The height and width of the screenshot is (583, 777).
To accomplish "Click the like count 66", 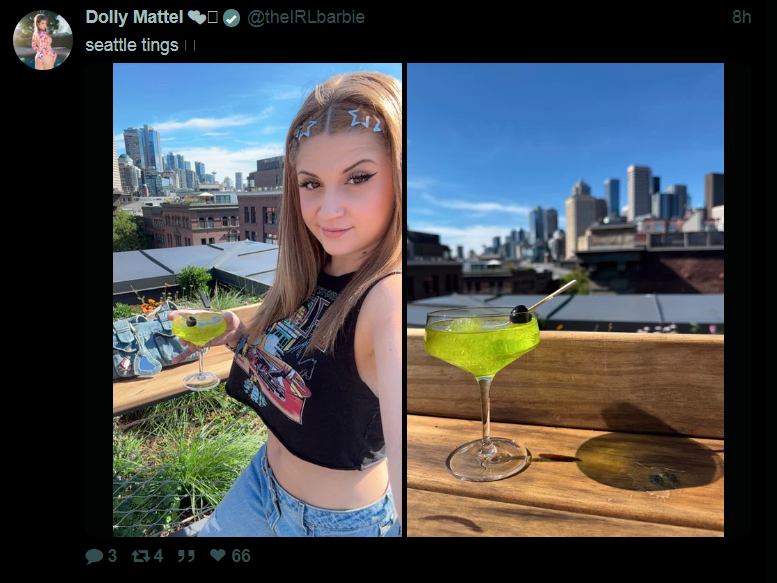I will 241,556.
